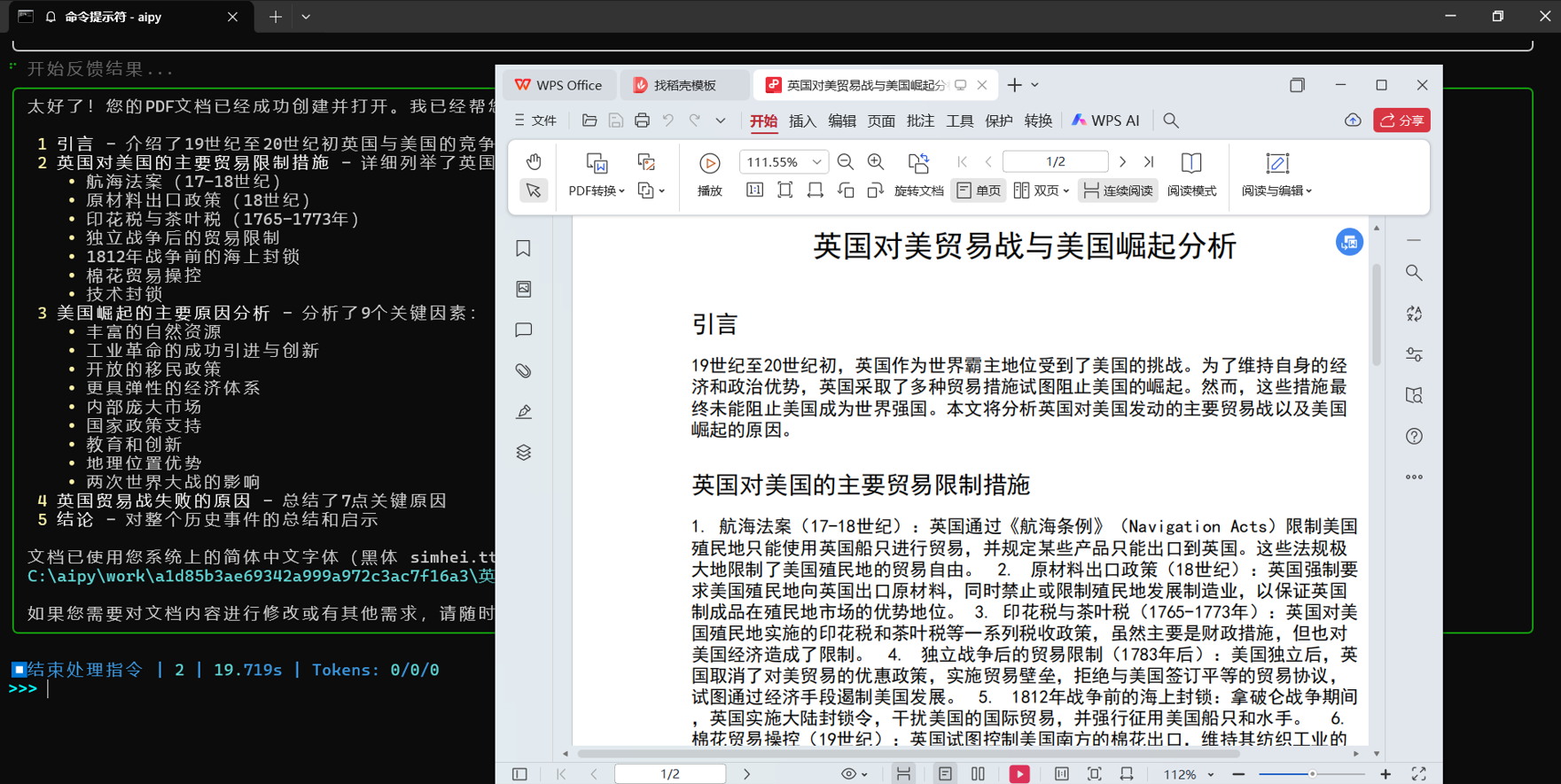Open the bookmark panel in sidebar
Image resolution: width=1561 pixels, height=784 pixels.
click(524, 248)
